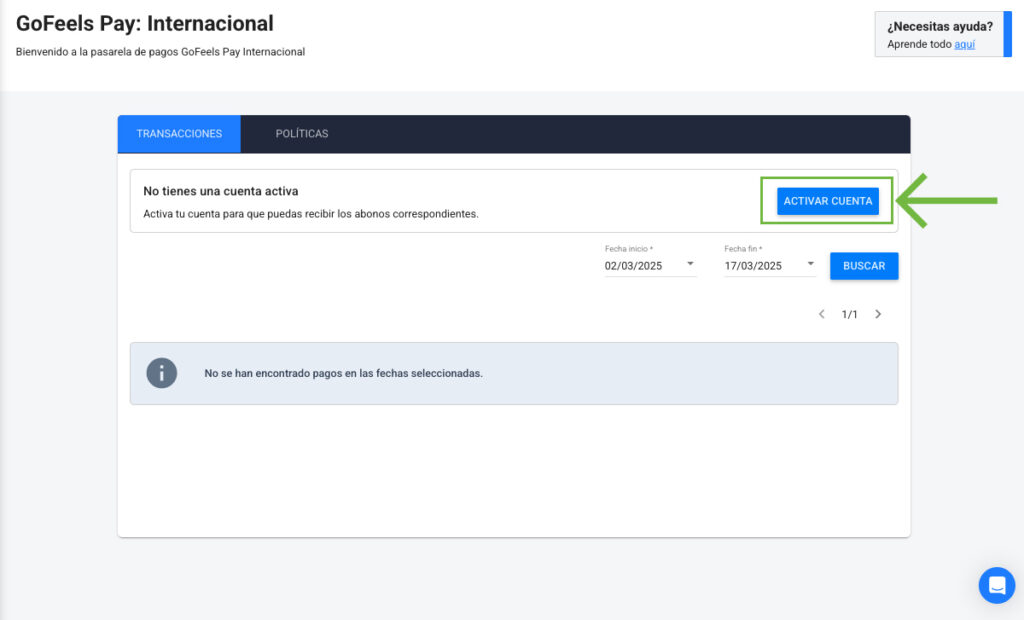Image resolution: width=1024 pixels, height=620 pixels.
Task: Go to next page with right chevron
Action: (x=878, y=314)
